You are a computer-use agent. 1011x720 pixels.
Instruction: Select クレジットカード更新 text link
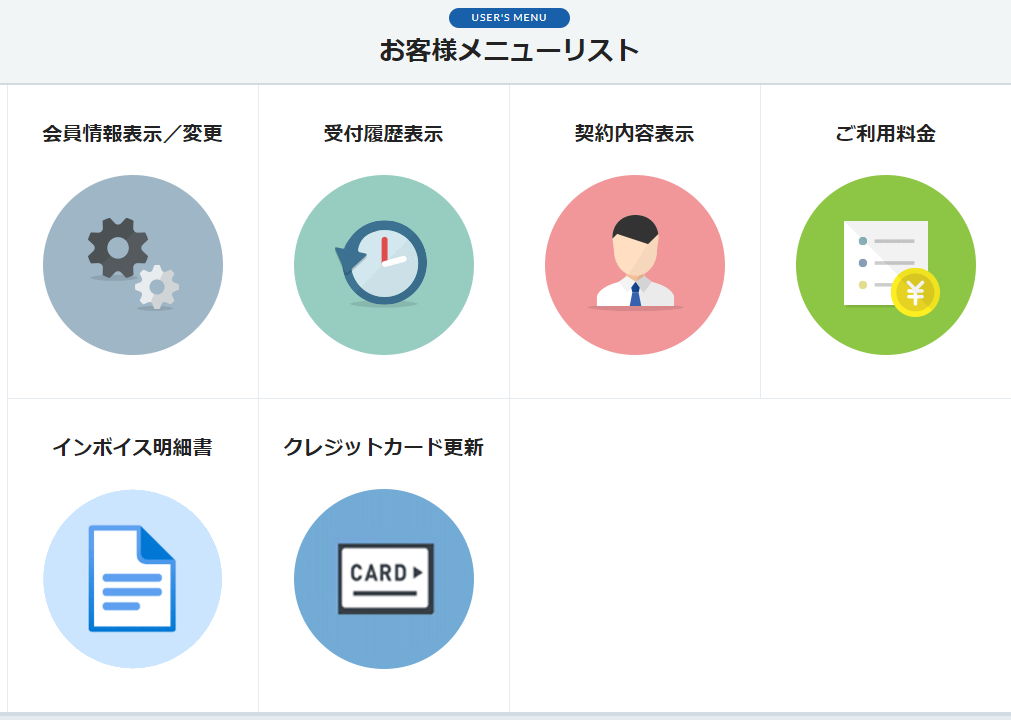click(x=384, y=448)
